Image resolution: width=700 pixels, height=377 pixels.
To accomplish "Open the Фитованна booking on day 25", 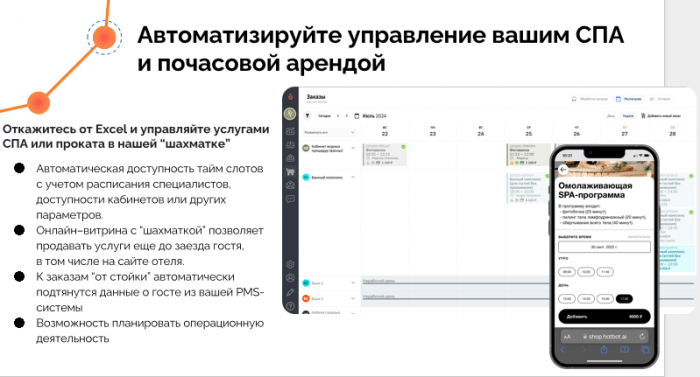I will [x=528, y=155].
